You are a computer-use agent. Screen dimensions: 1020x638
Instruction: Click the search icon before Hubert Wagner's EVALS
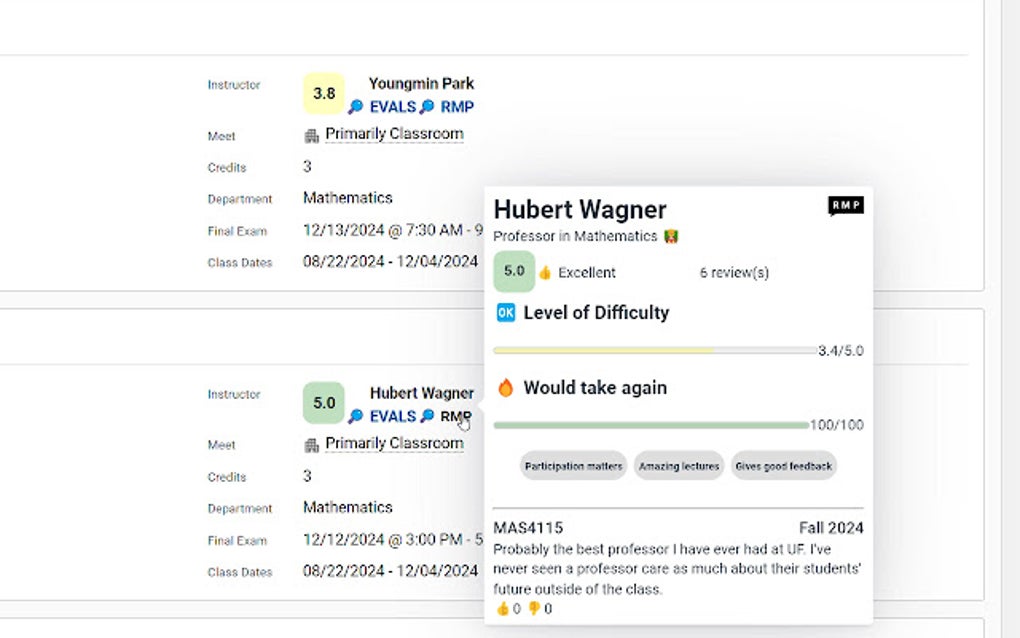356,416
